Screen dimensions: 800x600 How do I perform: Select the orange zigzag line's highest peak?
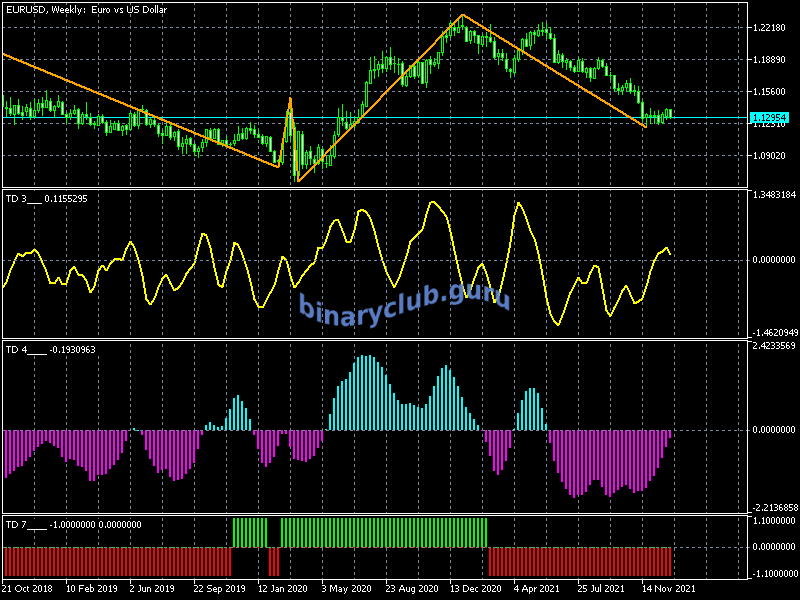(463, 15)
